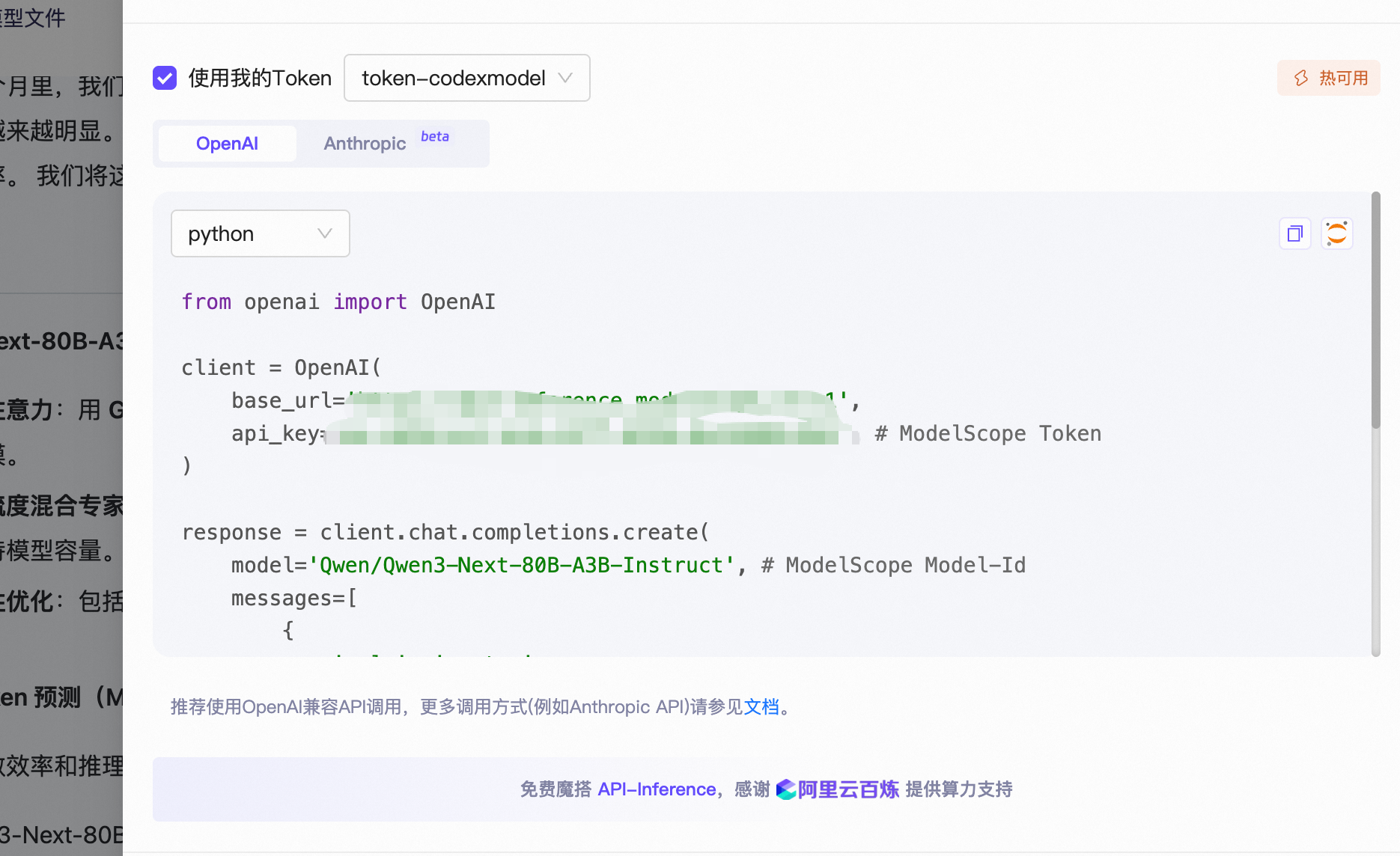Click the copy code icon
Image resolution: width=1400 pixels, height=856 pixels.
[x=1294, y=233]
